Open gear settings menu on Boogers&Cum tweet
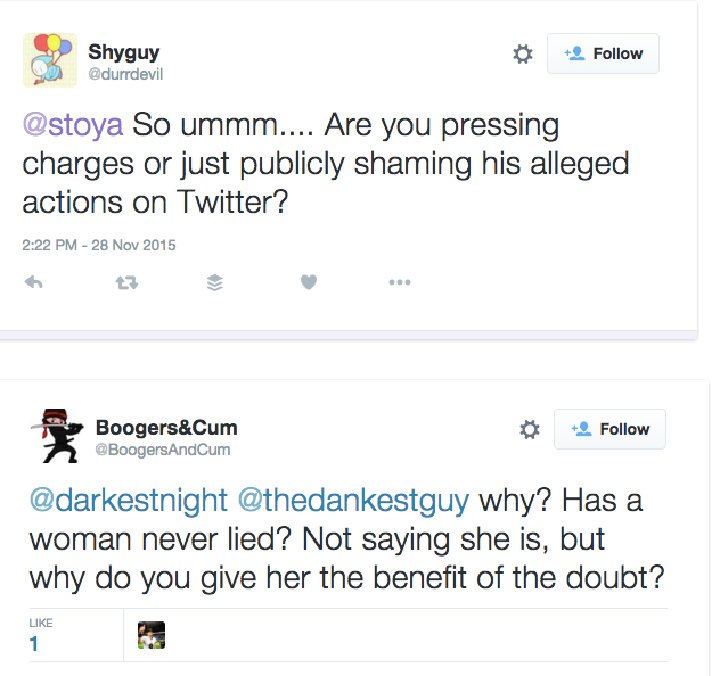The width and height of the screenshot is (720, 676). tap(529, 429)
